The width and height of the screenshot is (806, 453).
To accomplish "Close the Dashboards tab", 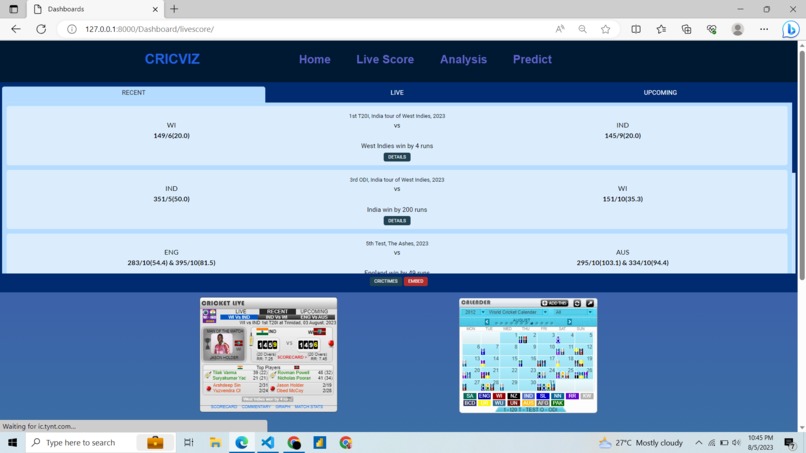I will [x=155, y=9].
